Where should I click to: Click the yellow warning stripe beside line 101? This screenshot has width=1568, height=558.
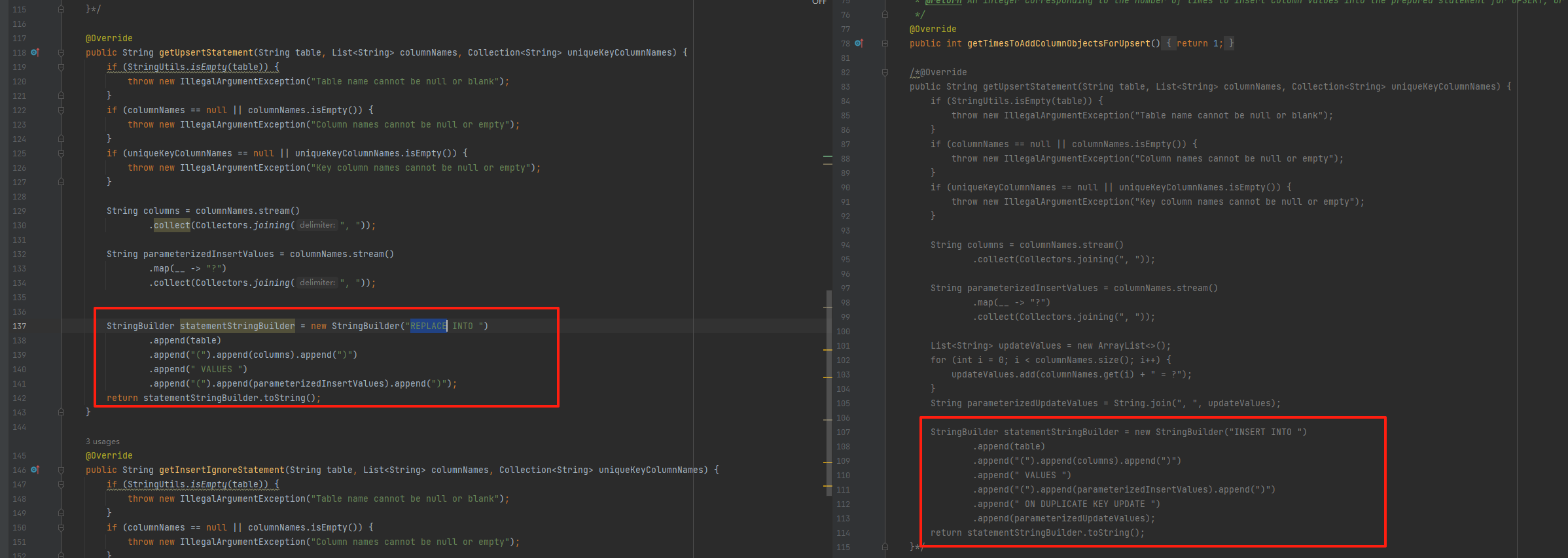(828, 351)
